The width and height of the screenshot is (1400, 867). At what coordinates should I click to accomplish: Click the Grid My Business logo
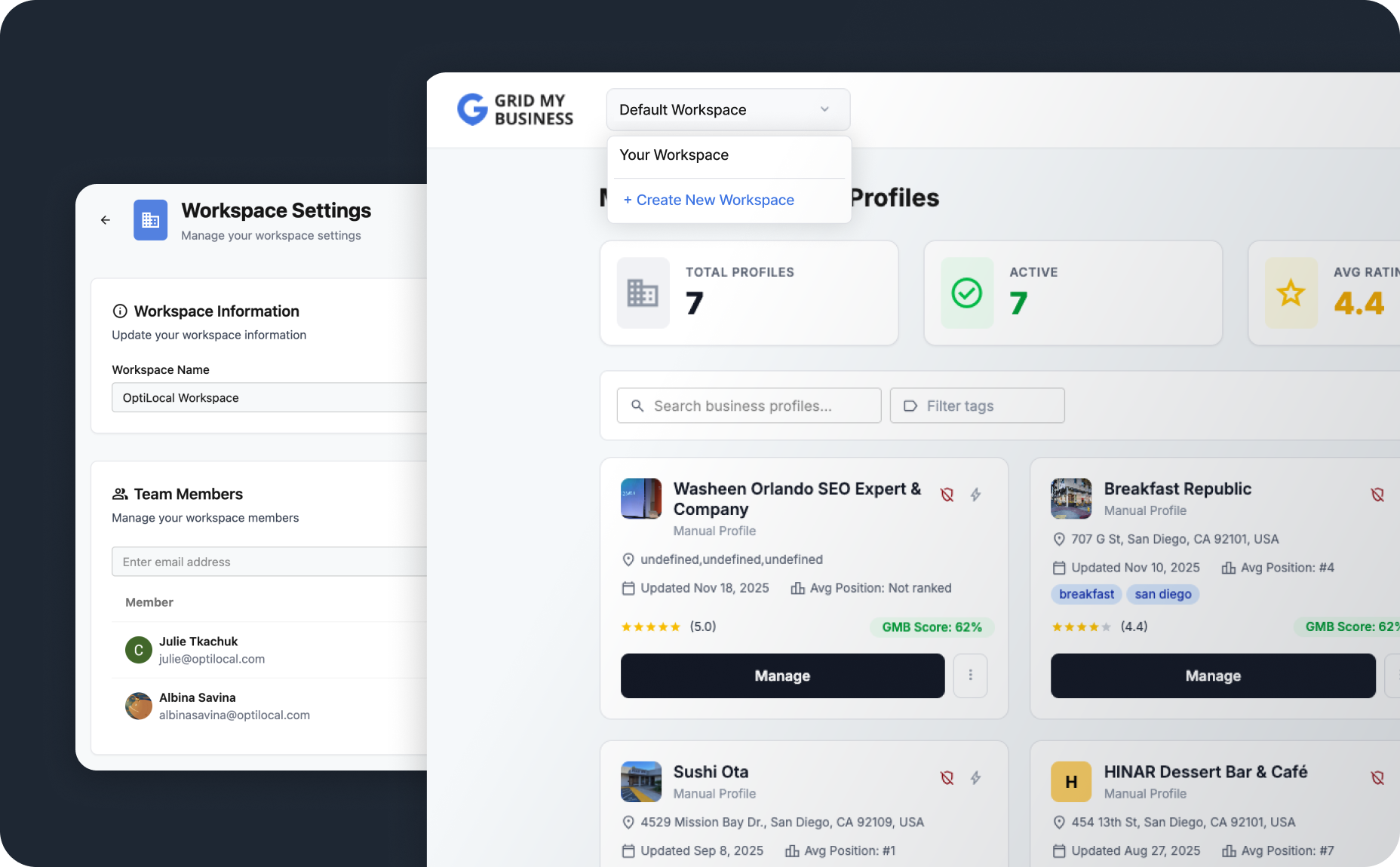click(x=515, y=110)
